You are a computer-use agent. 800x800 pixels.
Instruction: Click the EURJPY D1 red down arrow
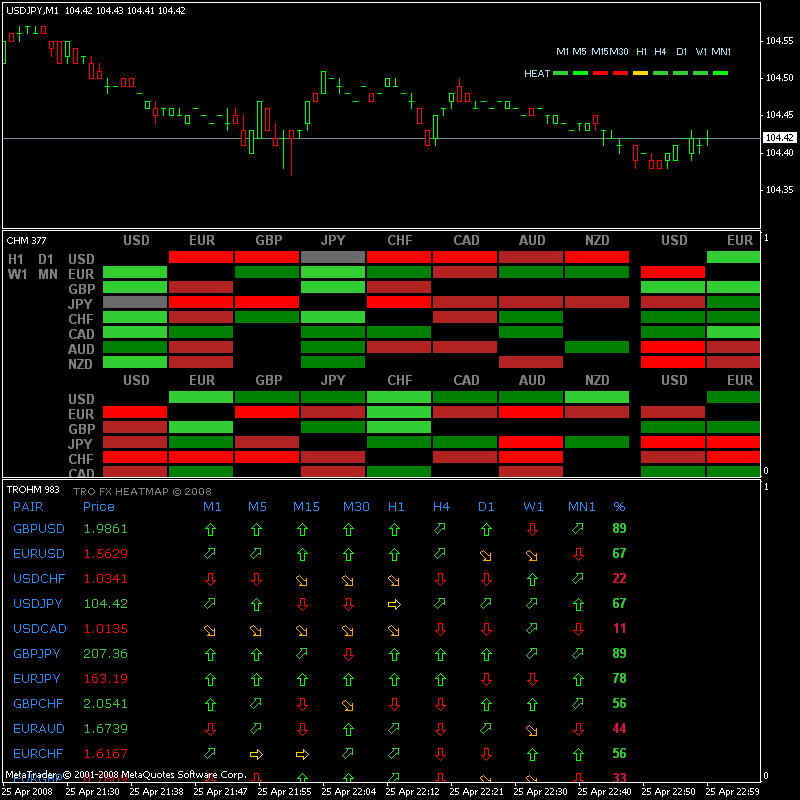(486, 679)
